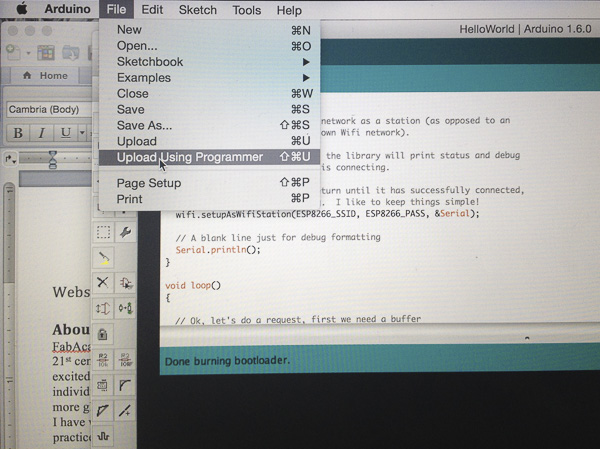This screenshot has height=449, width=600.
Task: Select the Group tool with dashed rectangle
Action: [103, 232]
